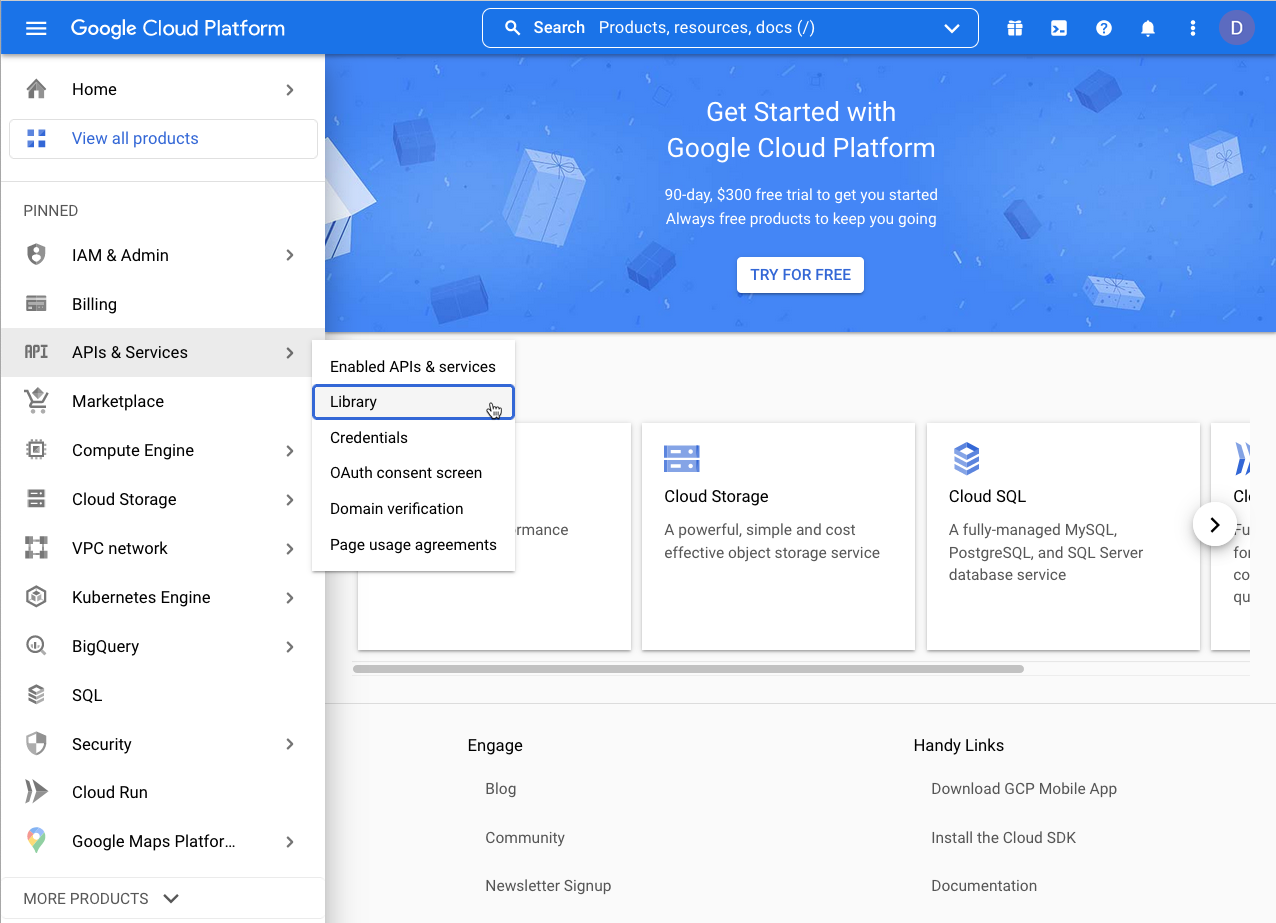
Task: Open the help question mark icon
Action: tap(1104, 28)
